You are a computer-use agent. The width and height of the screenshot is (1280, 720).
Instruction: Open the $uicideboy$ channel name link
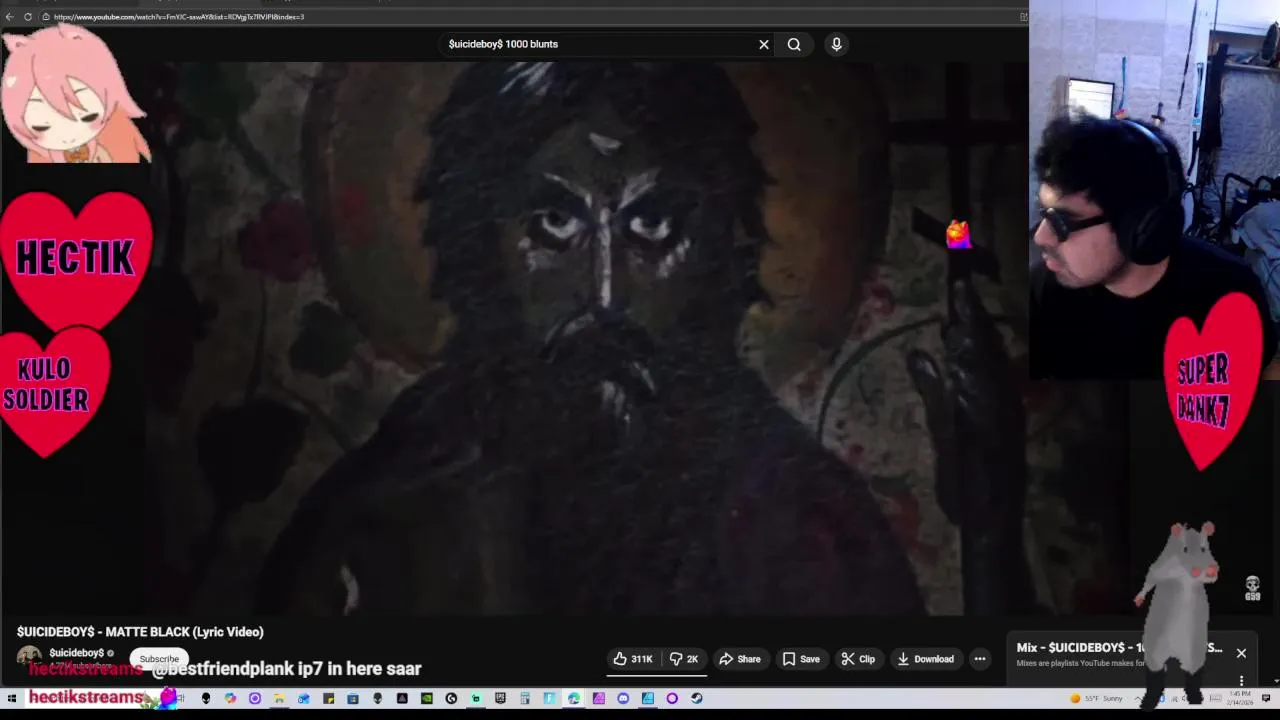77,653
